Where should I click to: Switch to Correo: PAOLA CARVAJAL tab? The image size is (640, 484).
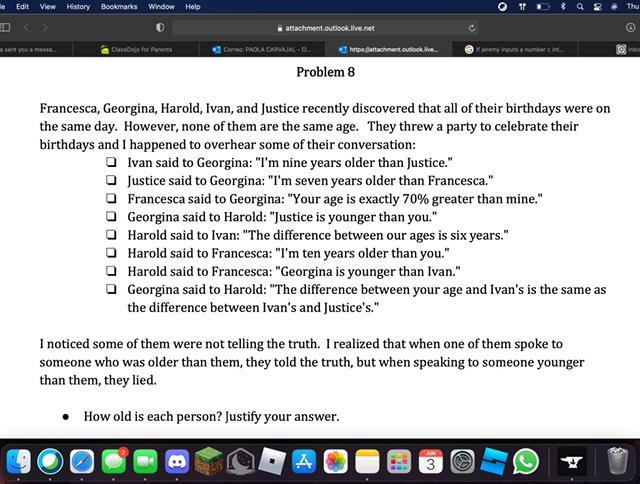click(262, 49)
